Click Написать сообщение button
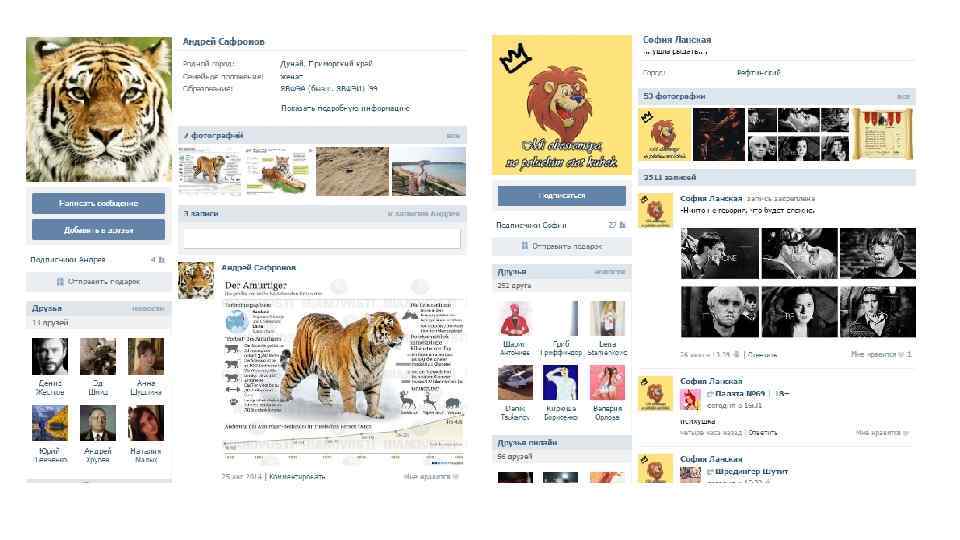This screenshot has width=960, height=540. [x=99, y=203]
